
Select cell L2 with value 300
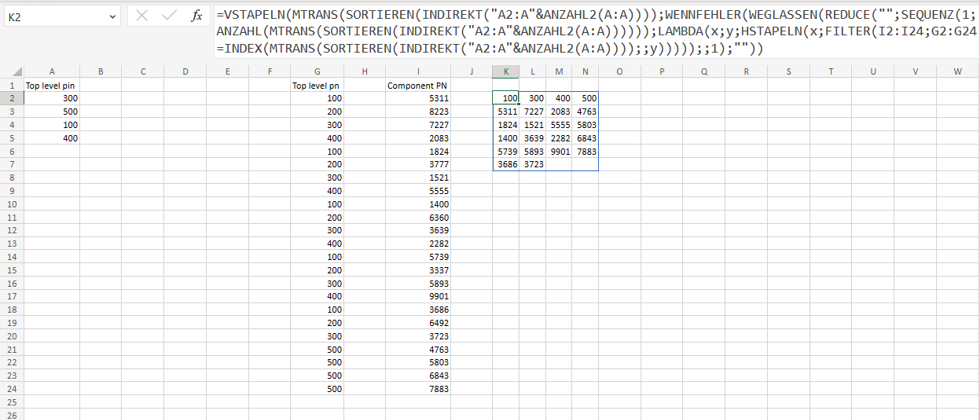point(533,98)
